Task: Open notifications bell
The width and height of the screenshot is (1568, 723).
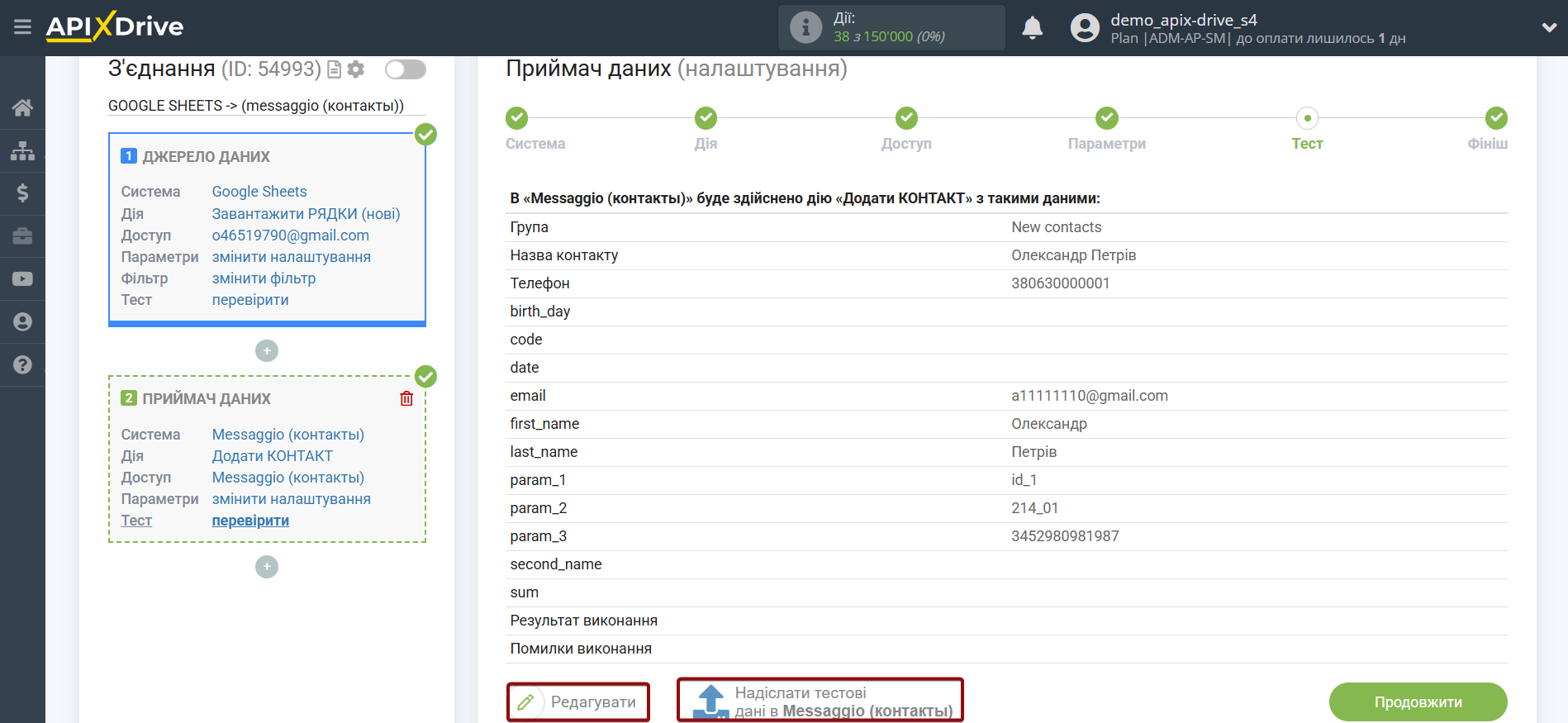Action: click(1032, 27)
